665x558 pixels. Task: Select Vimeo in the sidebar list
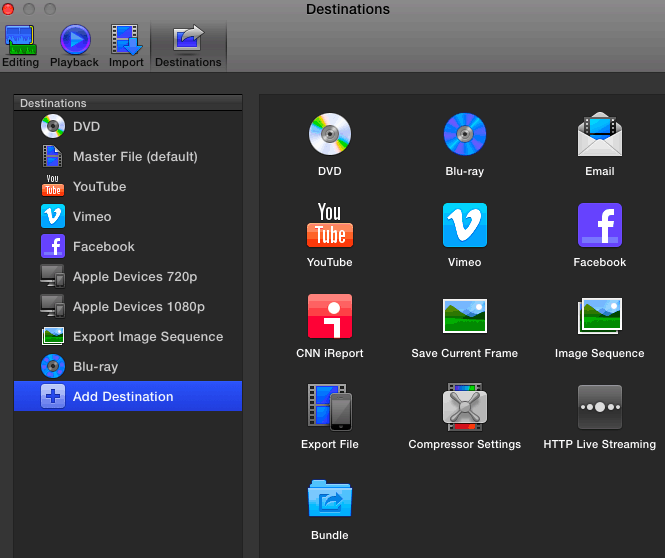(128, 217)
